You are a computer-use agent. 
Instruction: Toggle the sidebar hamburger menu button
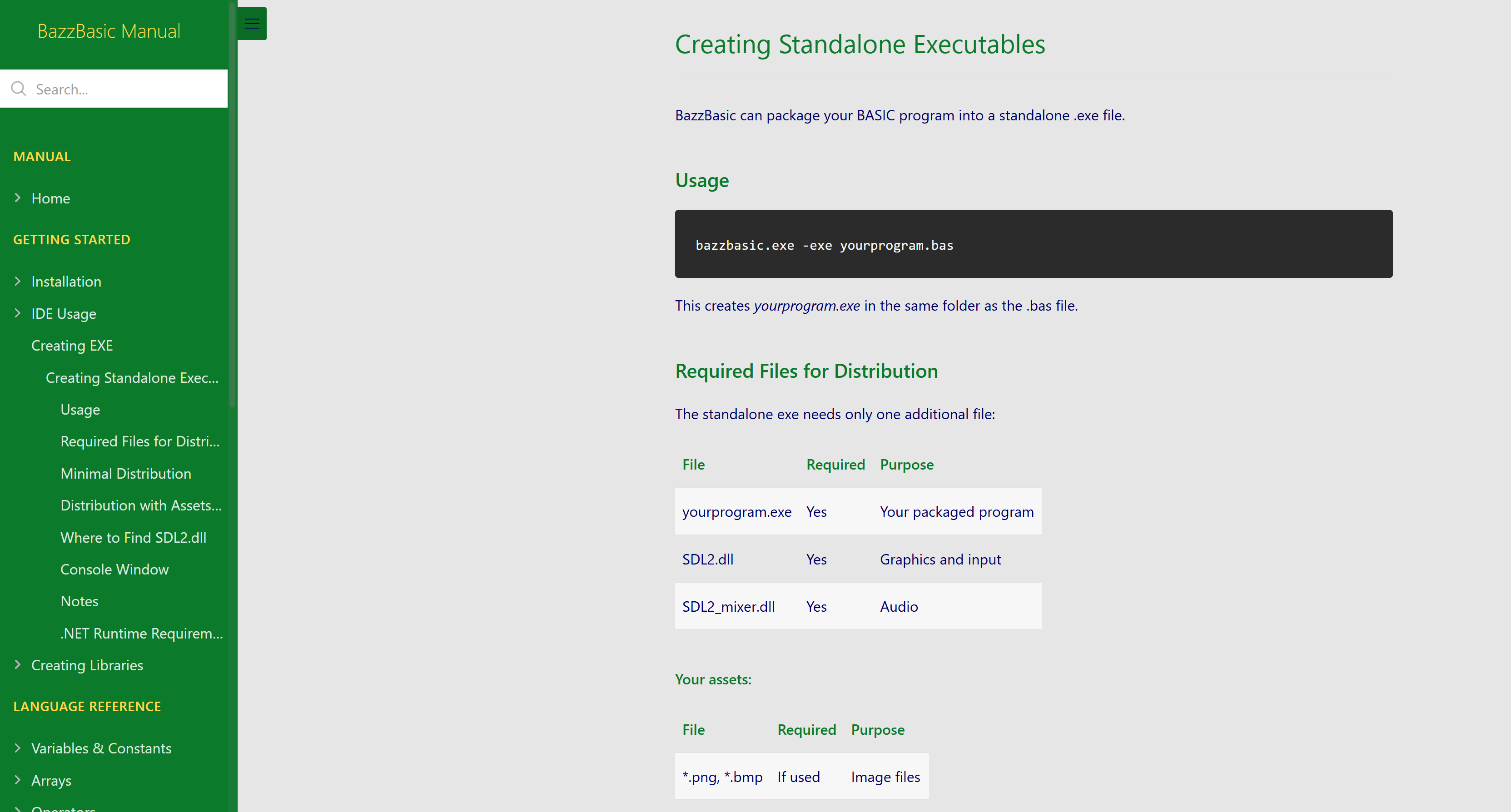pos(252,24)
